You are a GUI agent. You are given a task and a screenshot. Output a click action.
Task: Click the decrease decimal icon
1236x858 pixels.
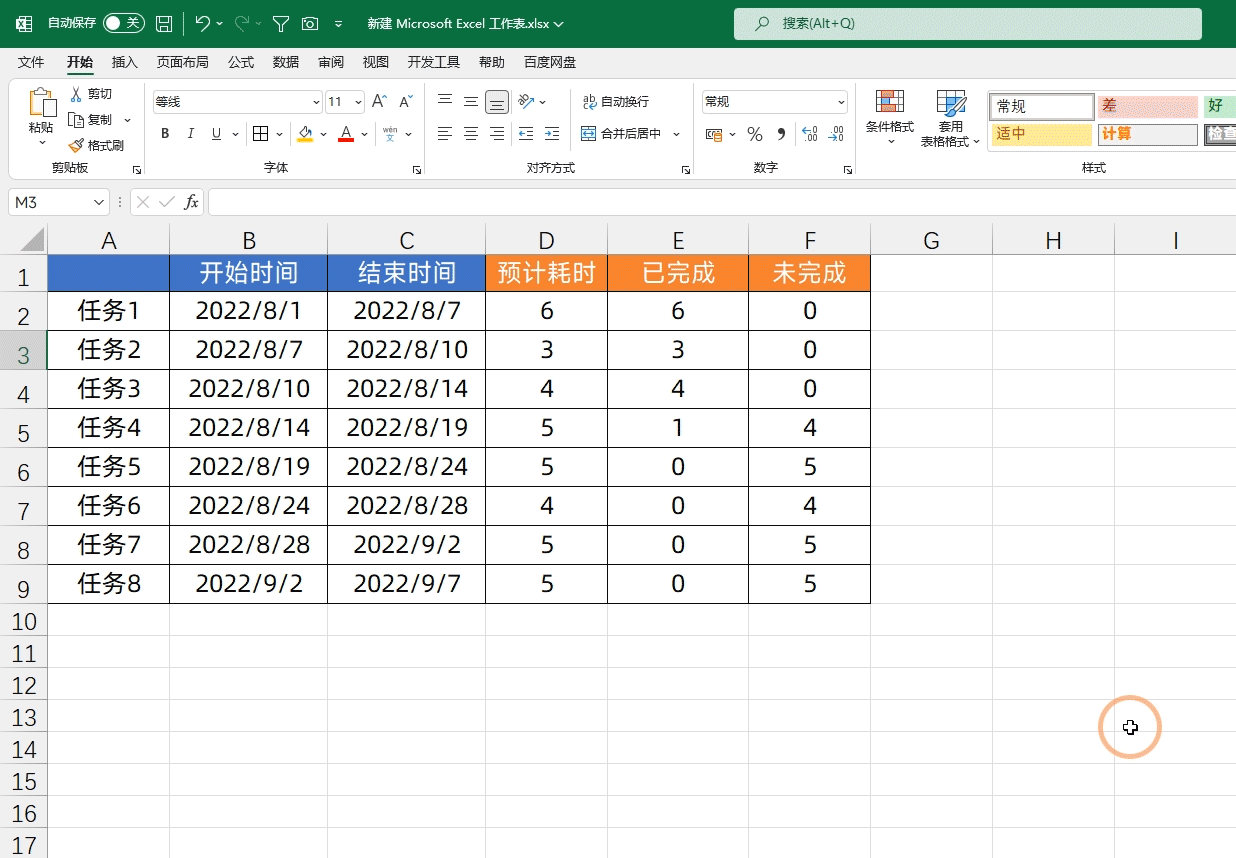click(x=837, y=134)
